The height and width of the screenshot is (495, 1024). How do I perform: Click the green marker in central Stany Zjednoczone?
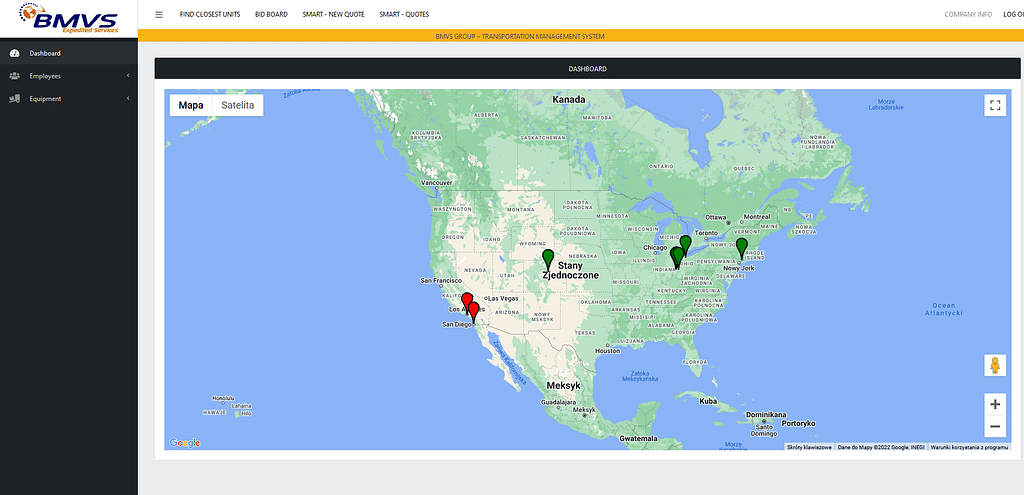(548, 257)
